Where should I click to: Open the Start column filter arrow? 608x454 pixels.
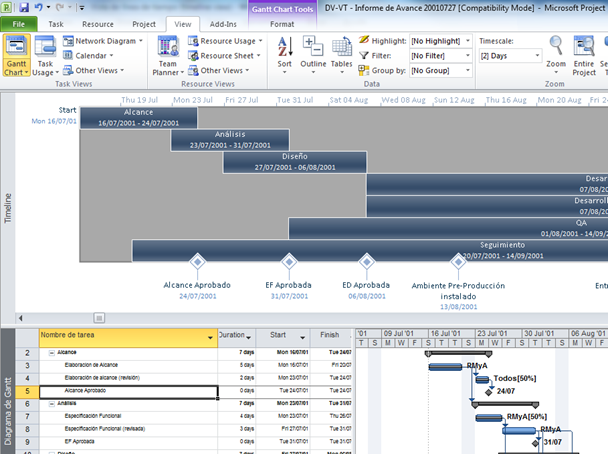[302, 338]
